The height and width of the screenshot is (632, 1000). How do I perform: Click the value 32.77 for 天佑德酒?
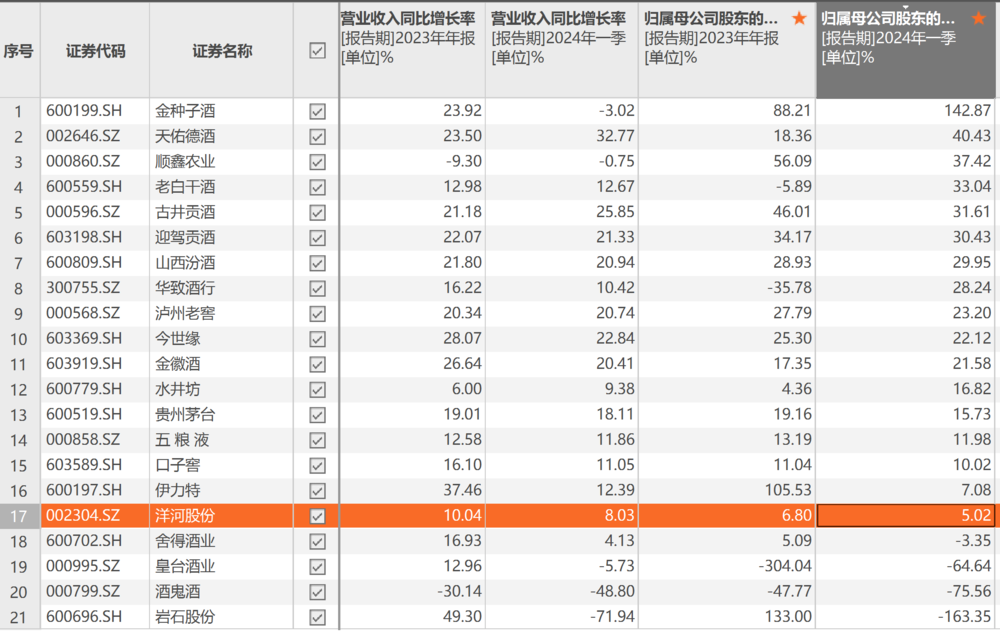coord(615,136)
